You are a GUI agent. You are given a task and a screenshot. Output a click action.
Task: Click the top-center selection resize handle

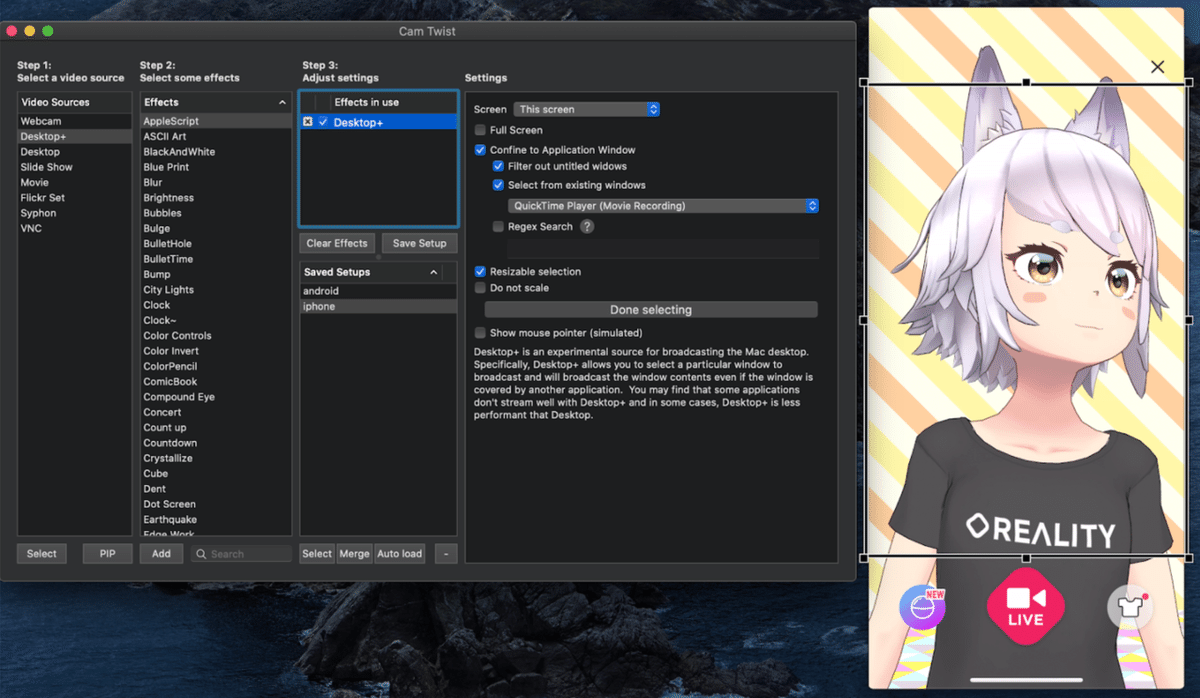pyautogui.click(x=1026, y=82)
